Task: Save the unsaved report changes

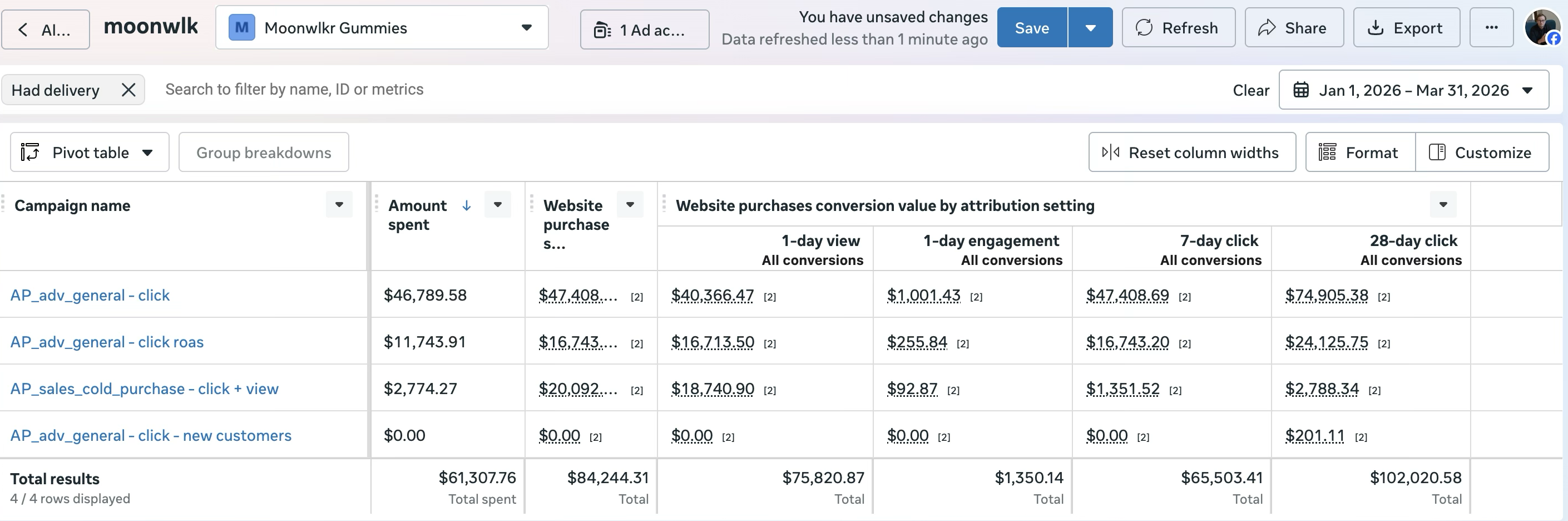Action: coord(1032,28)
